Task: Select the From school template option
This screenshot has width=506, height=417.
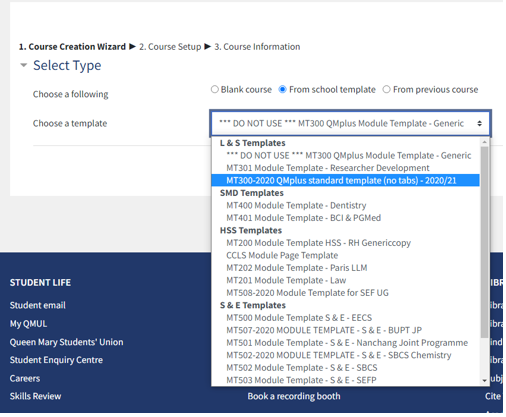Action: click(x=282, y=89)
